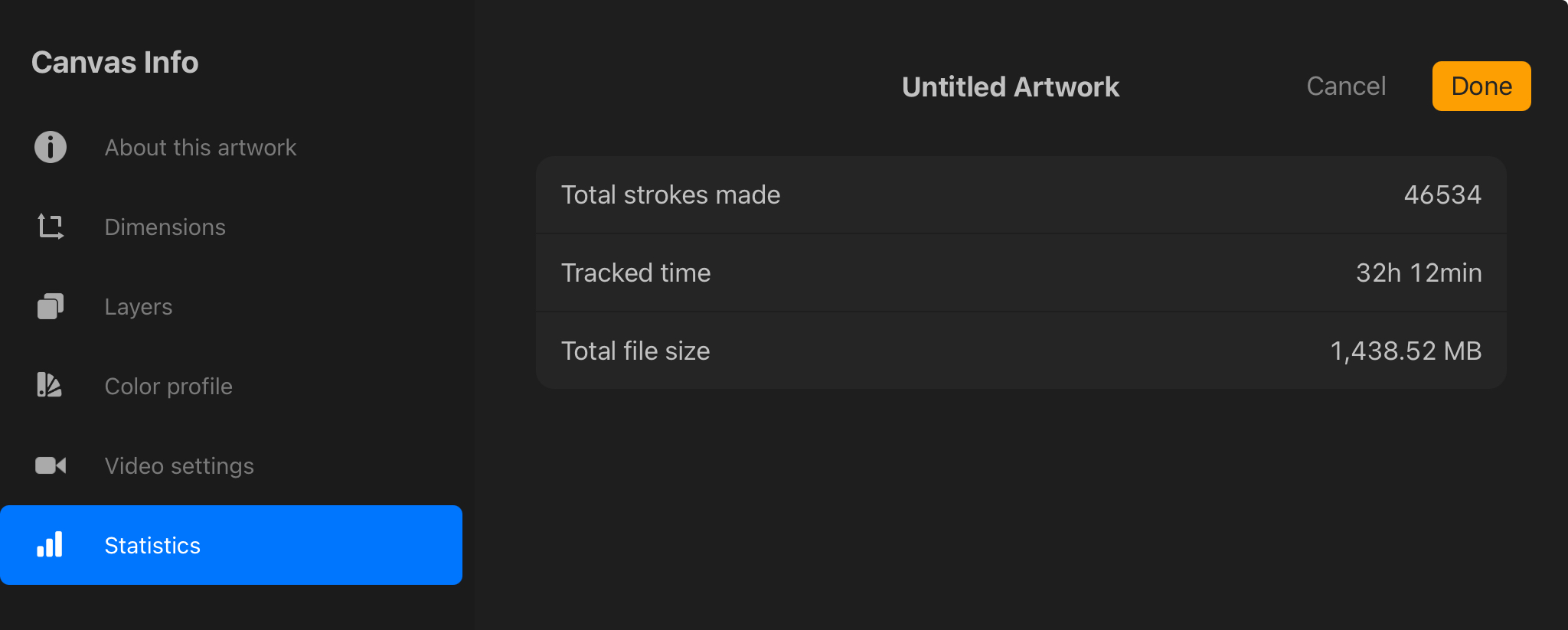This screenshot has width=1568, height=630.
Task: Click the Layers stacked squares icon
Action: tap(51, 306)
